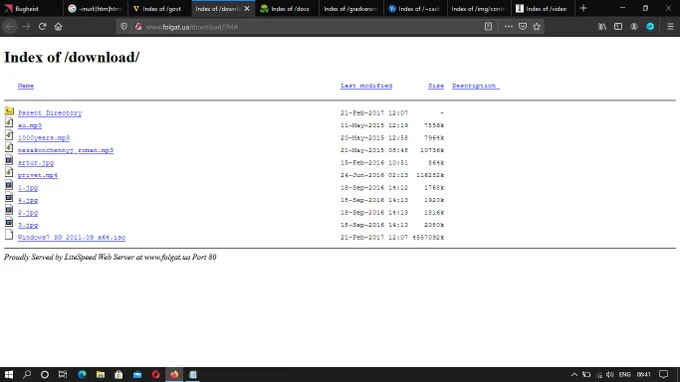This screenshot has height=382, width=680.
Task: Switch to the Google search tab
Action: 96,8
